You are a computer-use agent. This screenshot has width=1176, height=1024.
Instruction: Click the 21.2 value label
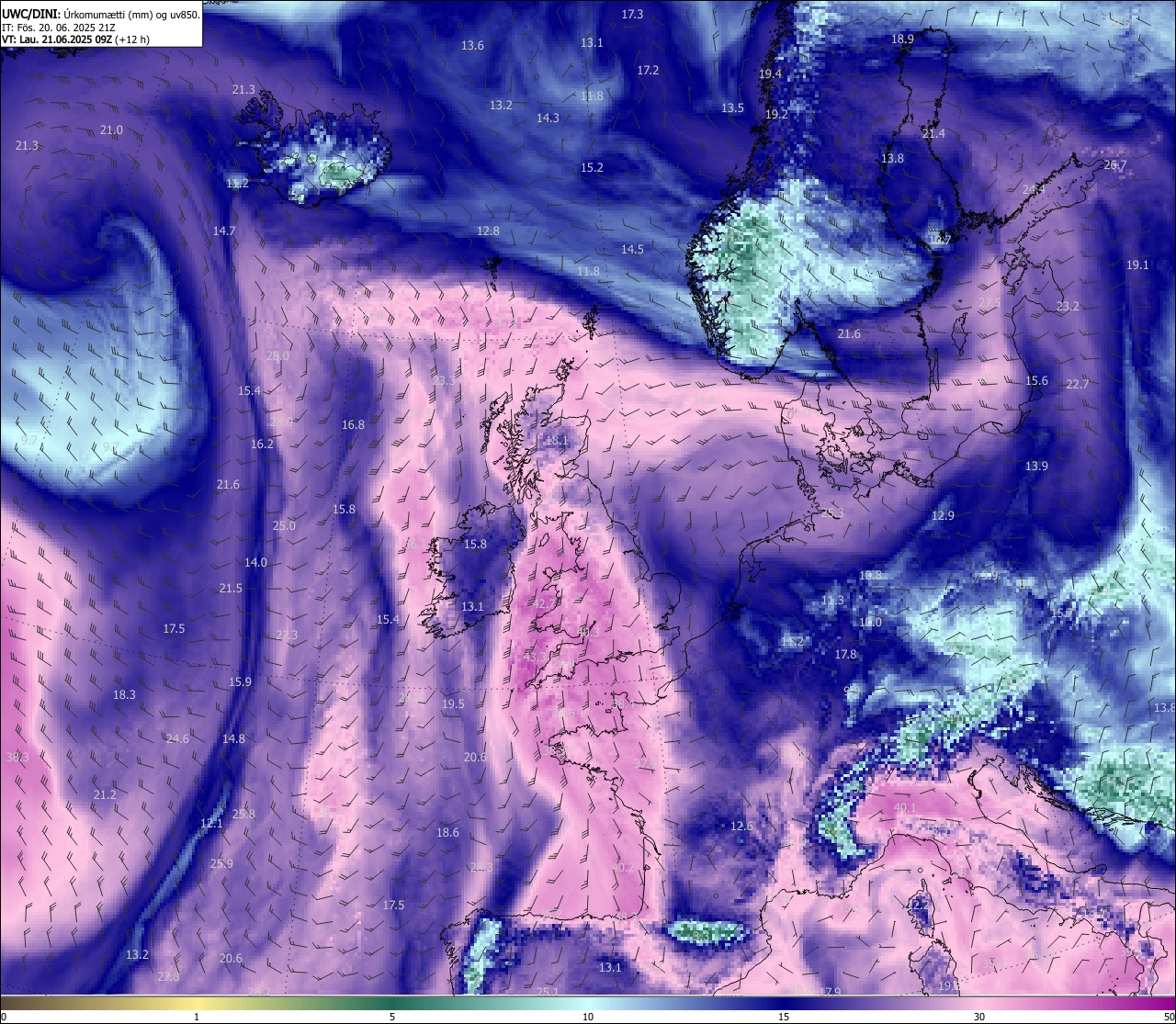coord(105,795)
